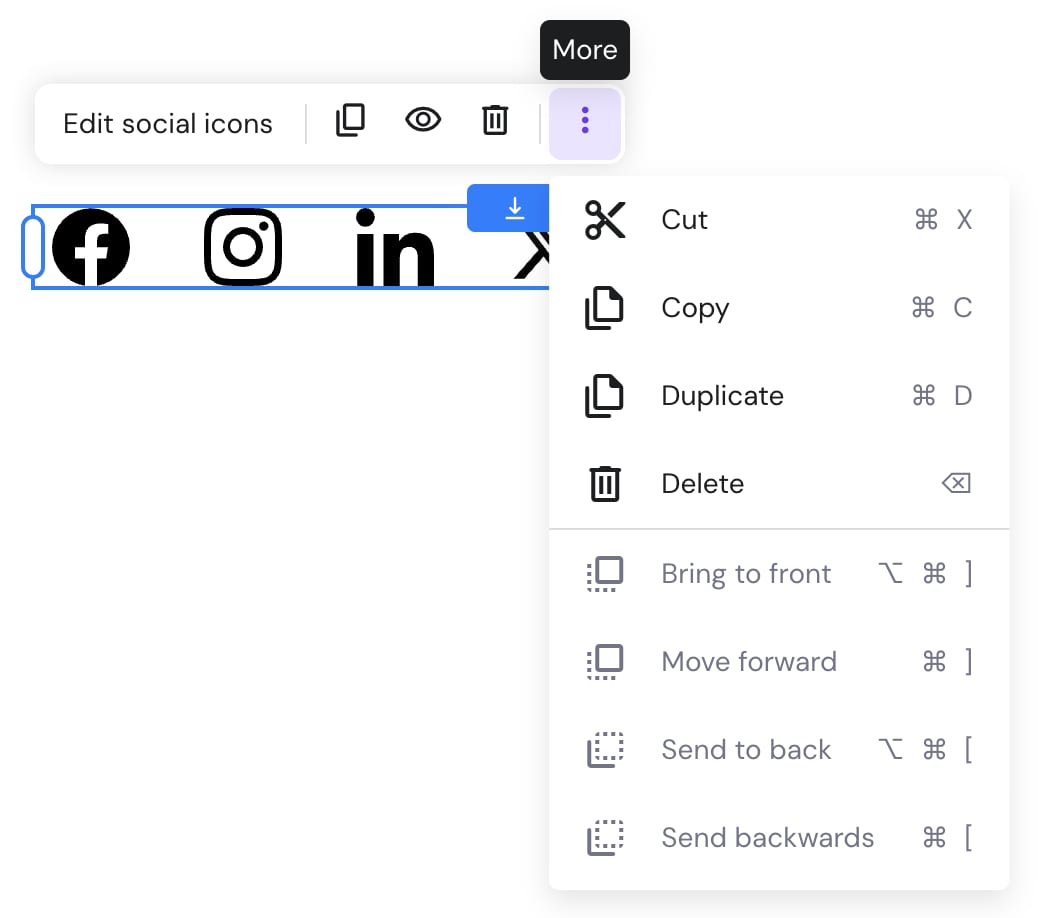Click the Bring to front layering icon
Image resolution: width=1038 pixels, height=918 pixels.
click(x=604, y=573)
